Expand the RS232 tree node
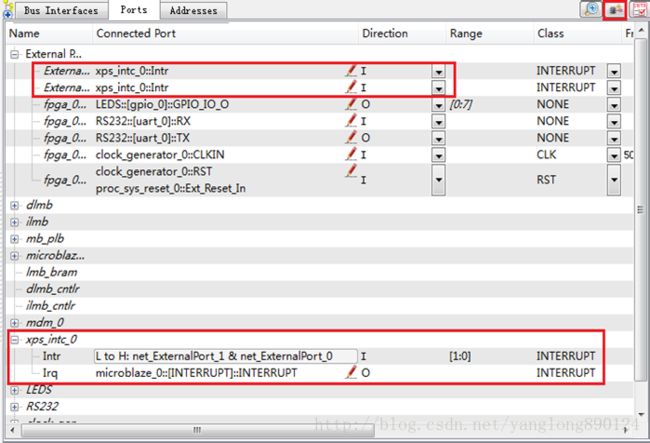 coord(15,407)
